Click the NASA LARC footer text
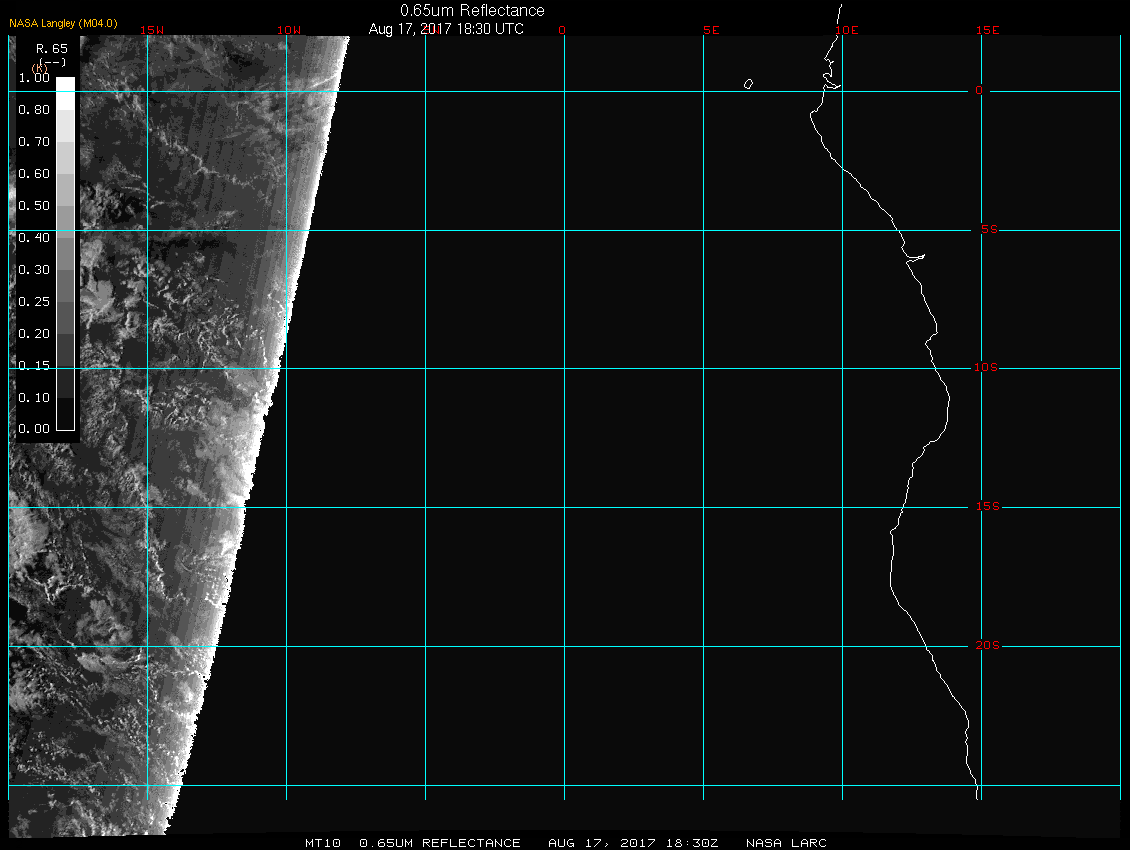Screen dimensions: 1130x850 click(x=786, y=843)
